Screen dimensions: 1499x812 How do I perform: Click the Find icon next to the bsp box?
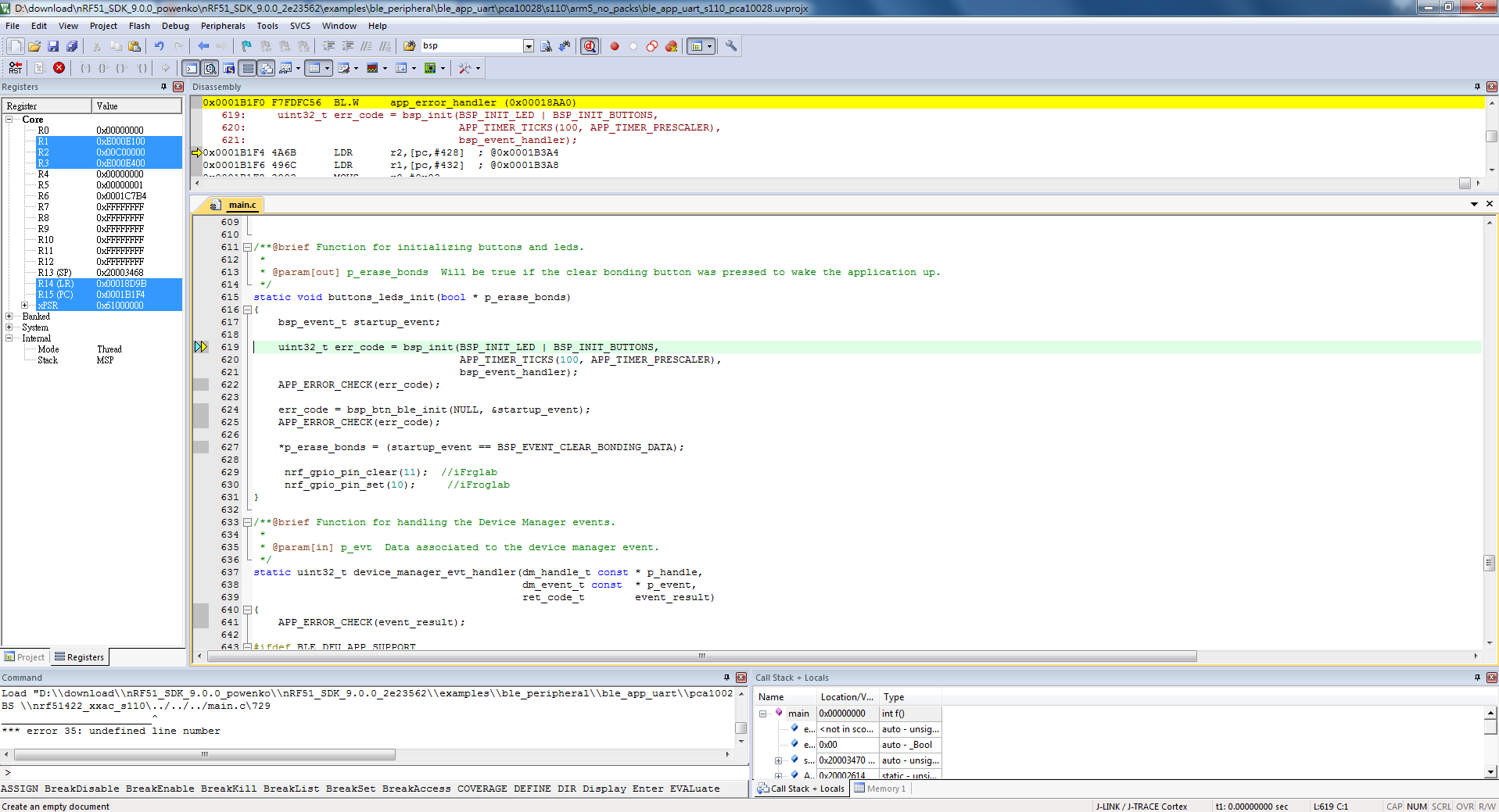click(546, 46)
